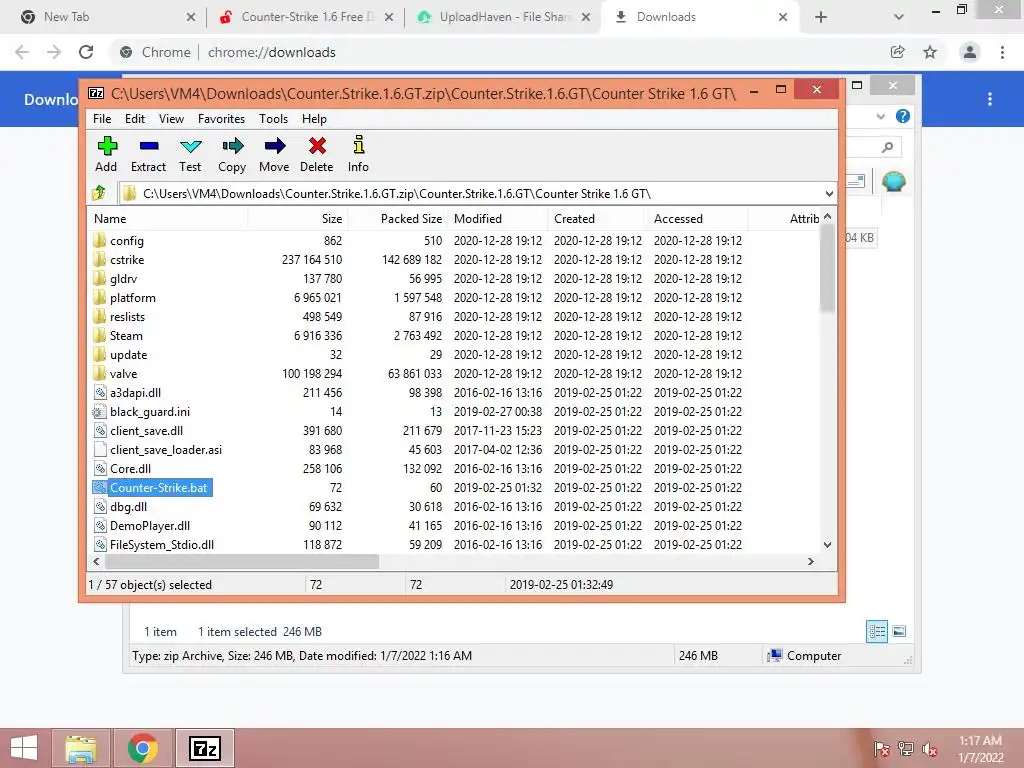Screen dimensions: 1024x768
Task: Click scroll down arrow in file list
Action: [827, 545]
